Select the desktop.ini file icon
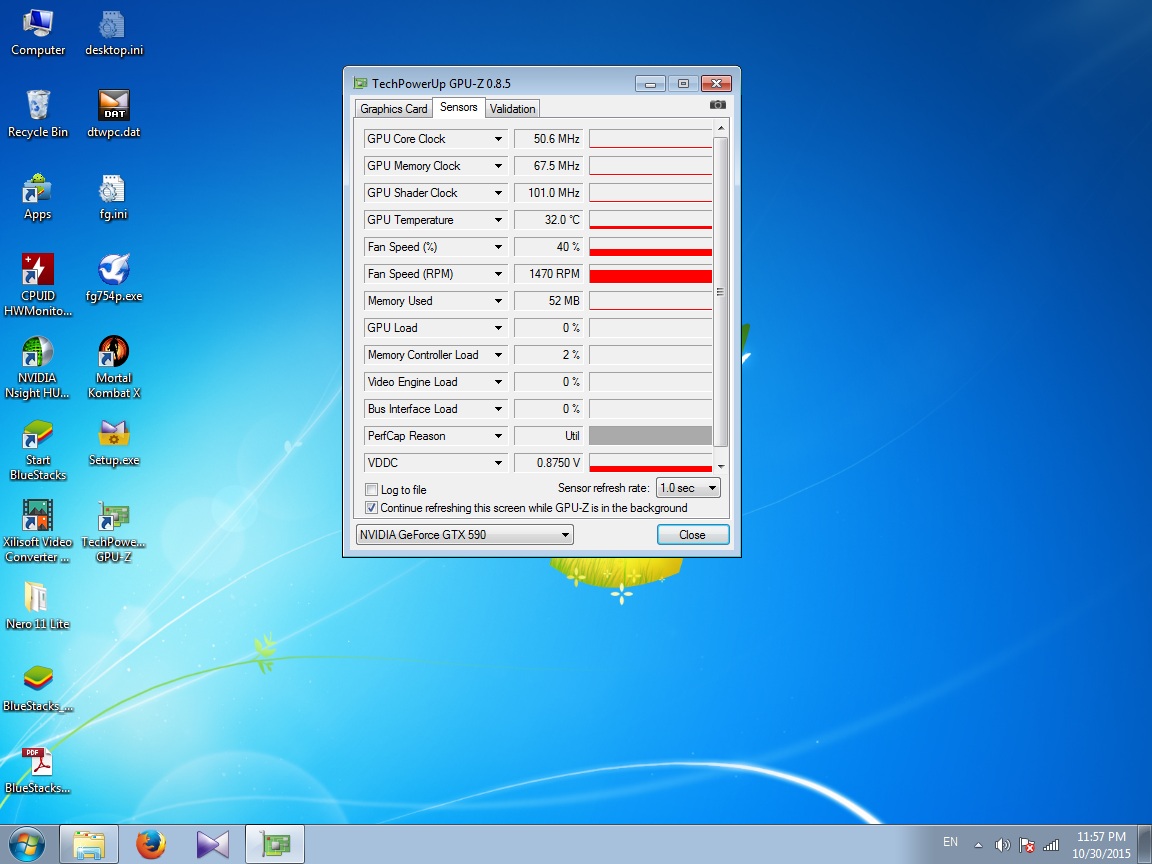The image size is (1152, 864). click(114, 33)
